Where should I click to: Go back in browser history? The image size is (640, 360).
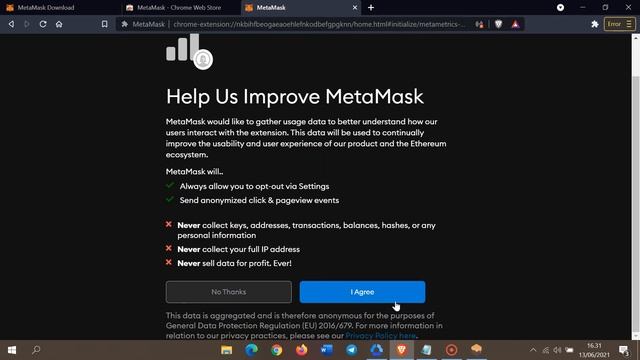11,24
